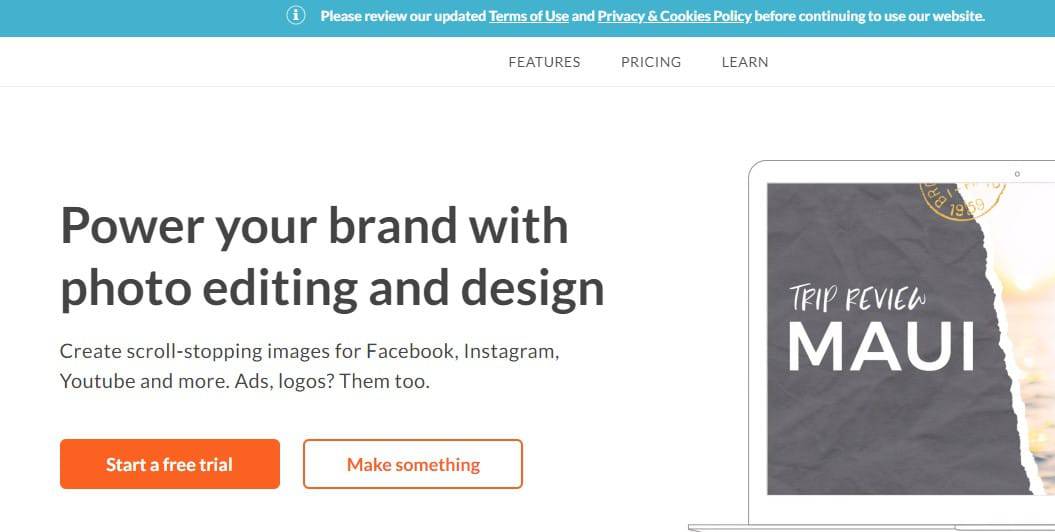Click the laptop webcam dot
Viewport: 1055px width, 532px height.
coord(1017,174)
